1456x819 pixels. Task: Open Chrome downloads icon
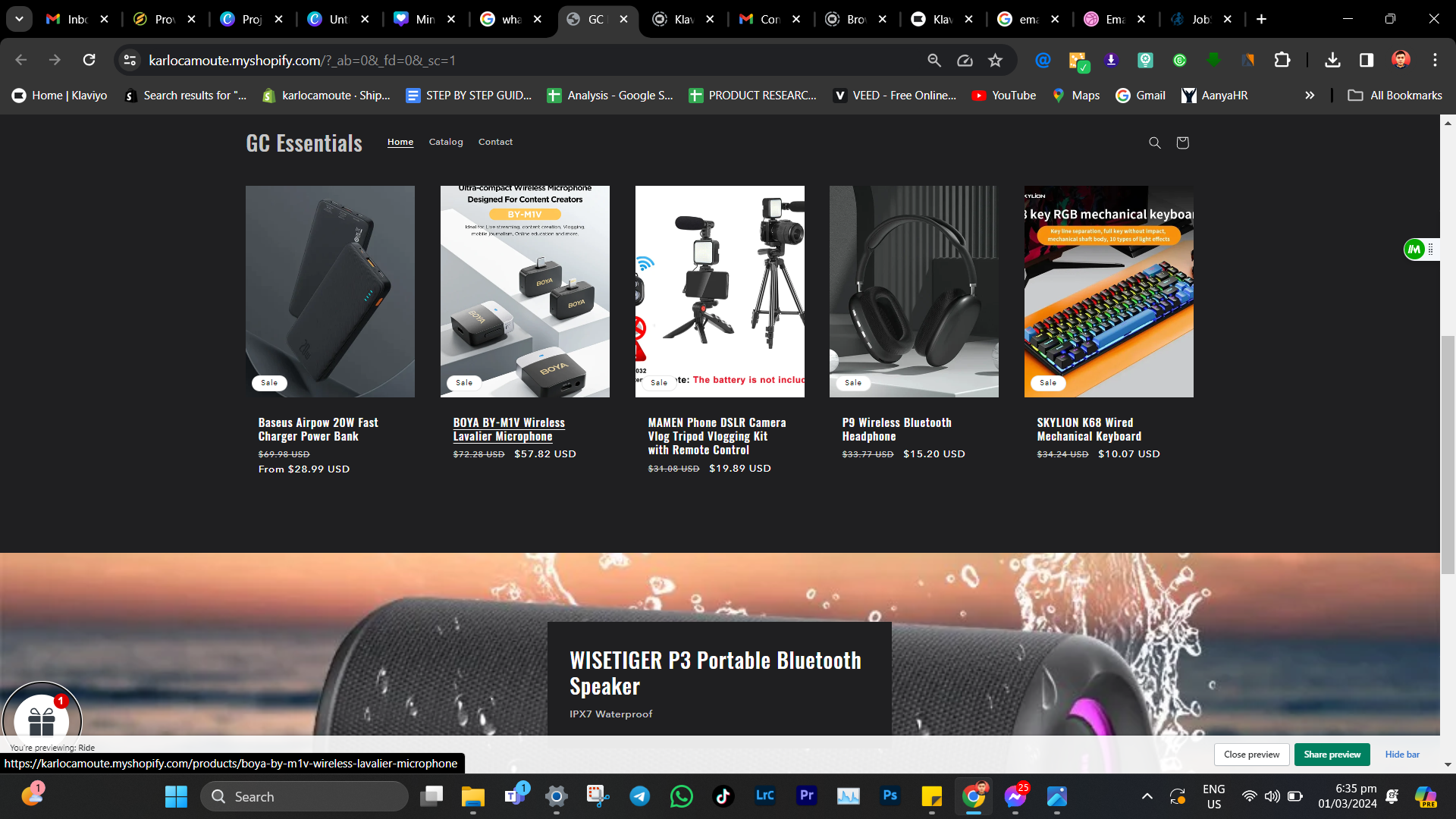(1332, 60)
